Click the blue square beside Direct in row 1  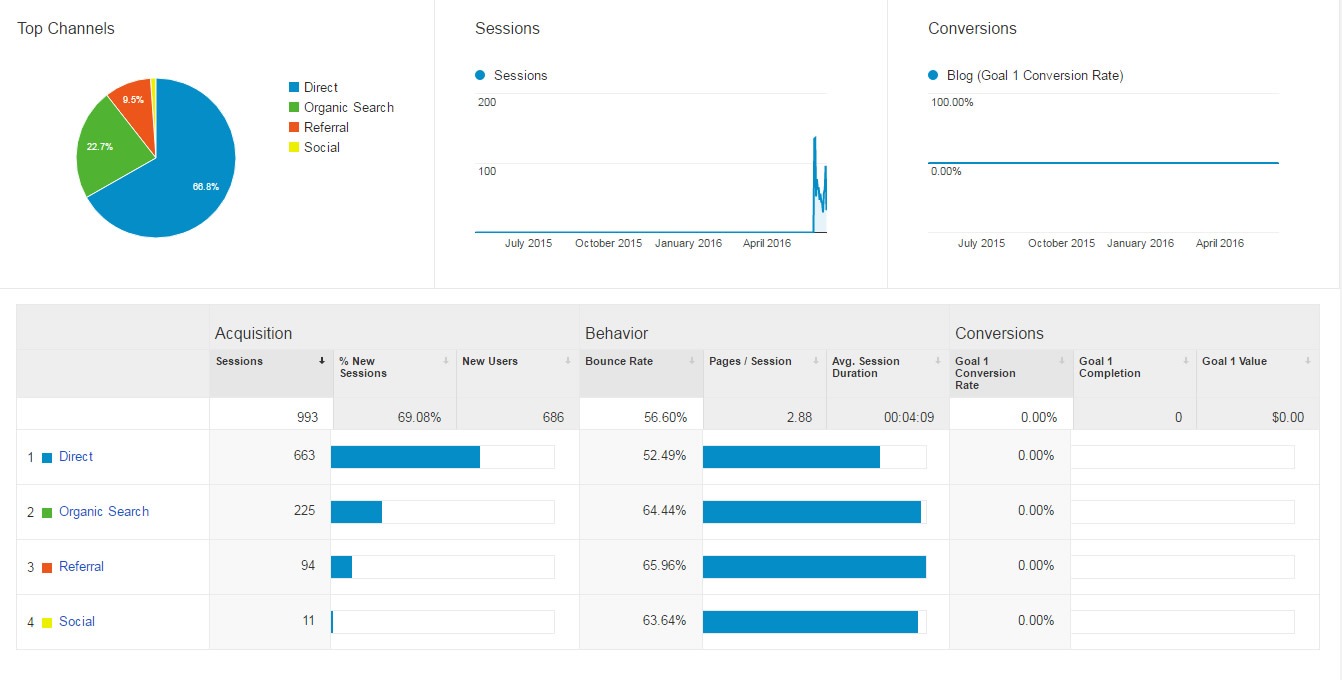49,456
